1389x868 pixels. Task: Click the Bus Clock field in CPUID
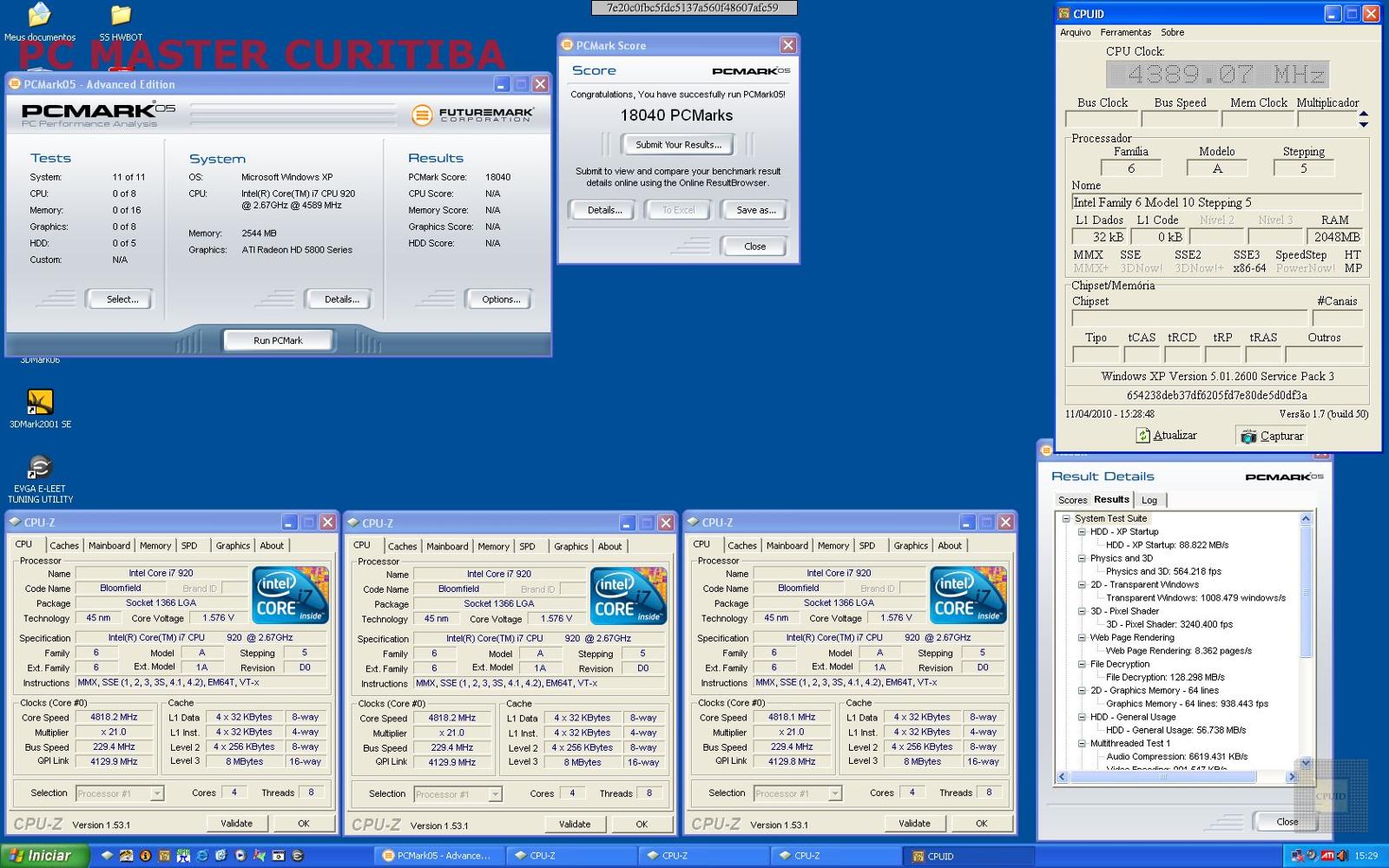[x=1100, y=120]
